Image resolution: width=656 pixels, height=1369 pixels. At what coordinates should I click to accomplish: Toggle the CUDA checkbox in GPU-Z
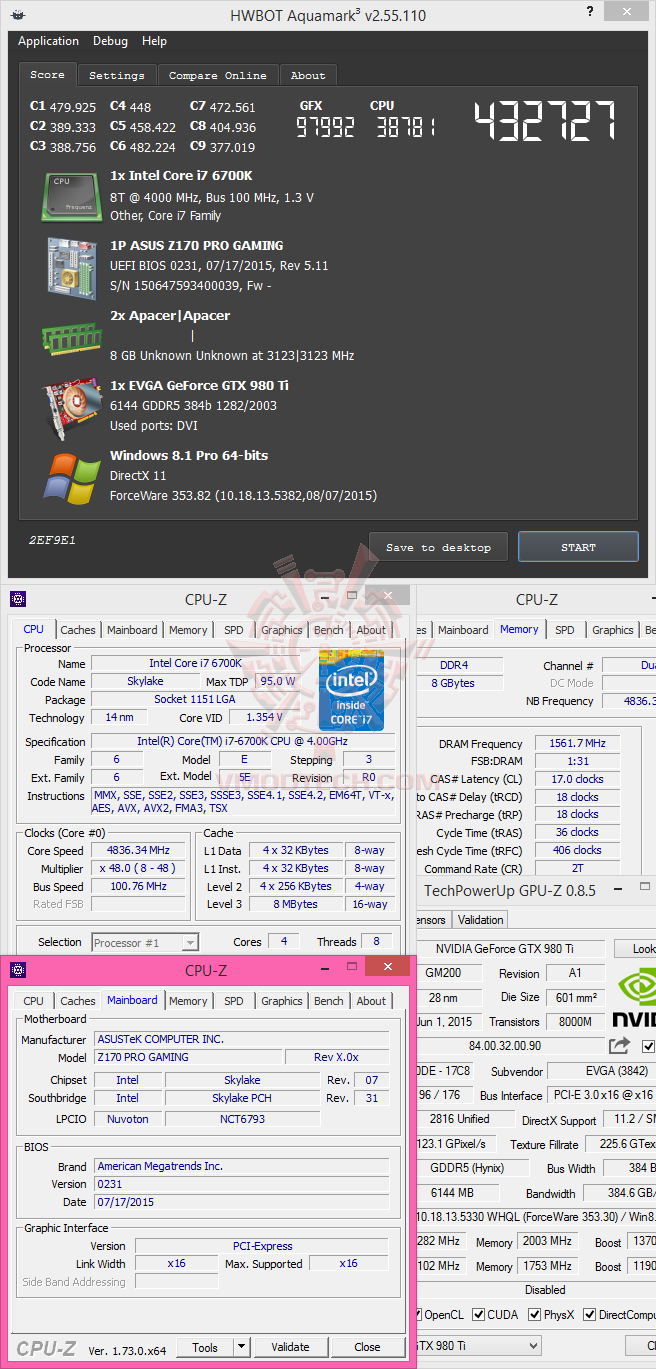[480, 1314]
